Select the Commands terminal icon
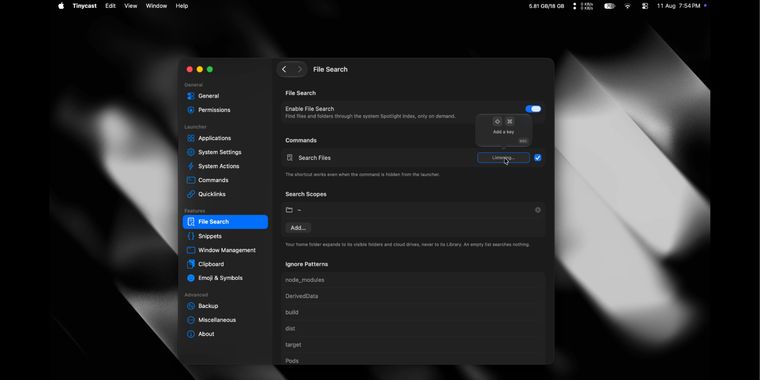This screenshot has height=380, width=760. 191,180
